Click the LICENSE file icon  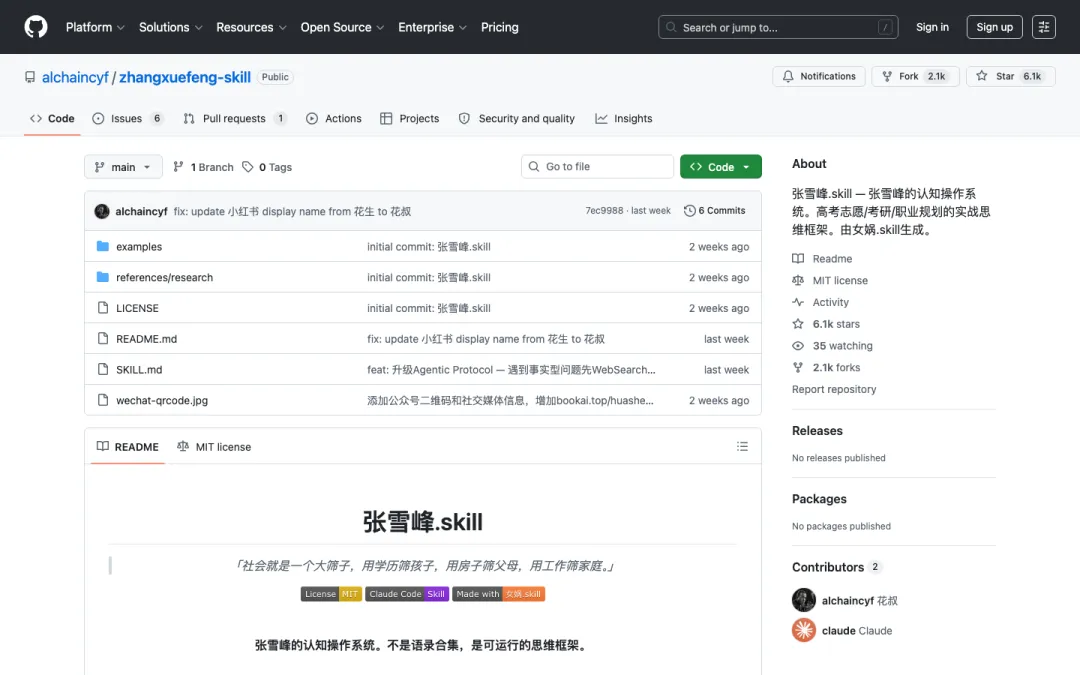(x=103, y=308)
